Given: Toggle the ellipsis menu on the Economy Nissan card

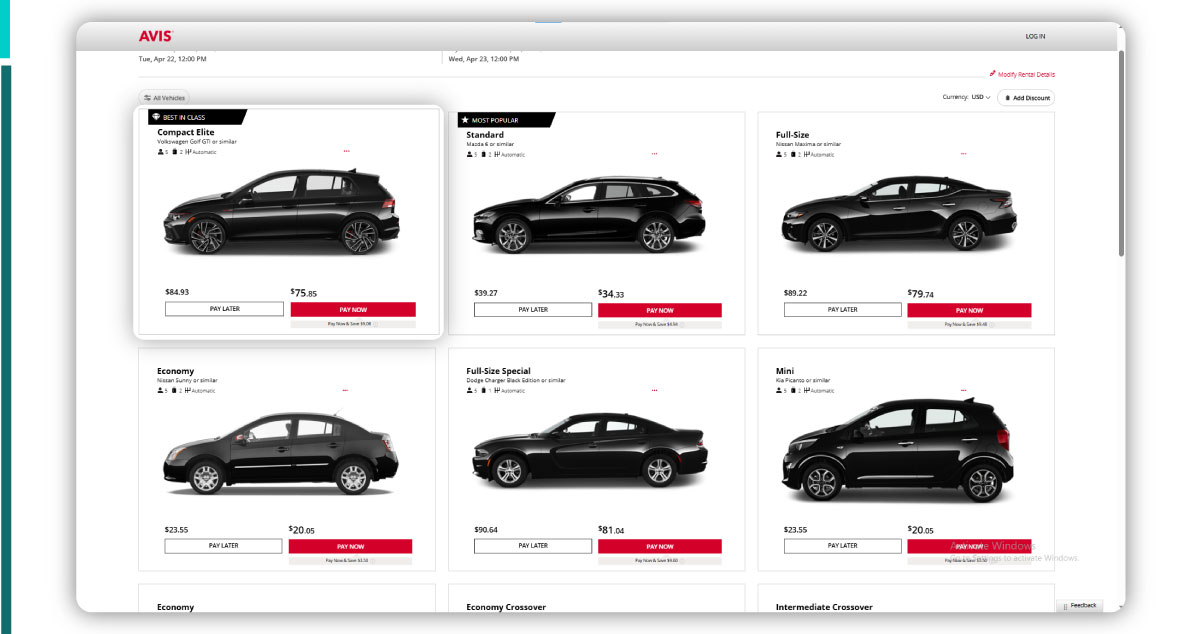Looking at the screenshot, I should point(346,390).
